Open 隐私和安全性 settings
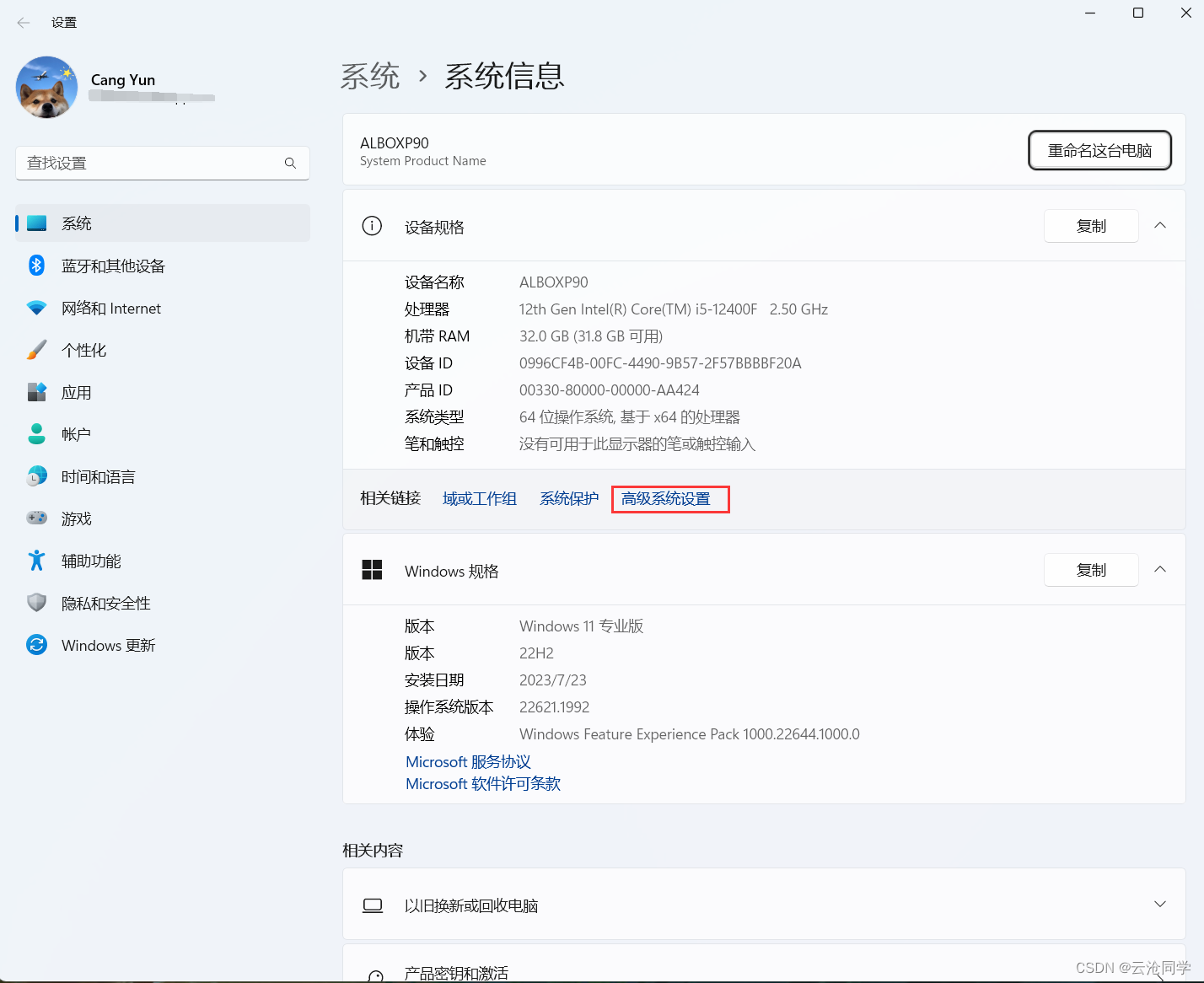 point(163,603)
